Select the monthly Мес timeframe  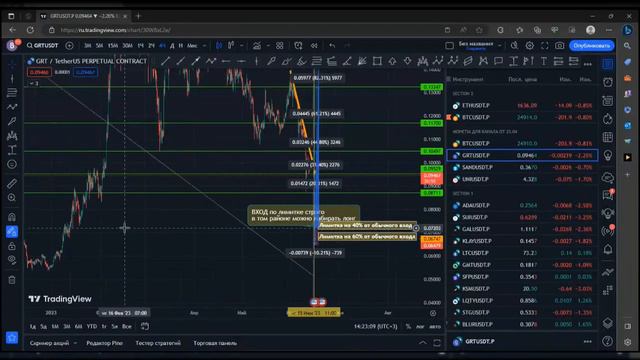[192, 46]
